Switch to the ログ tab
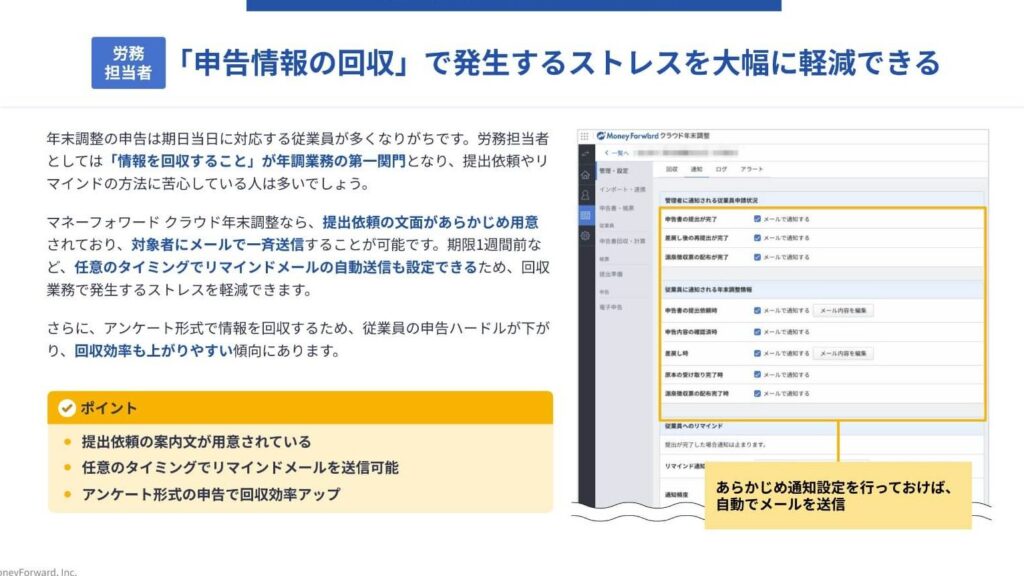This screenshot has width=1024, height=576. [721, 170]
